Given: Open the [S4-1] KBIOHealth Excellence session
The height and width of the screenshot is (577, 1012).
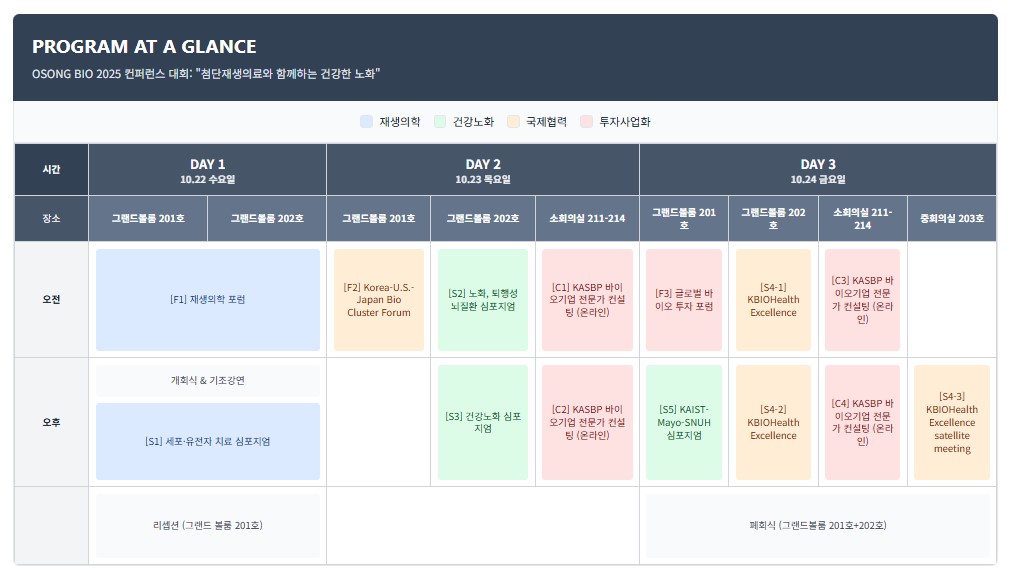Looking at the screenshot, I should coord(772,300).
